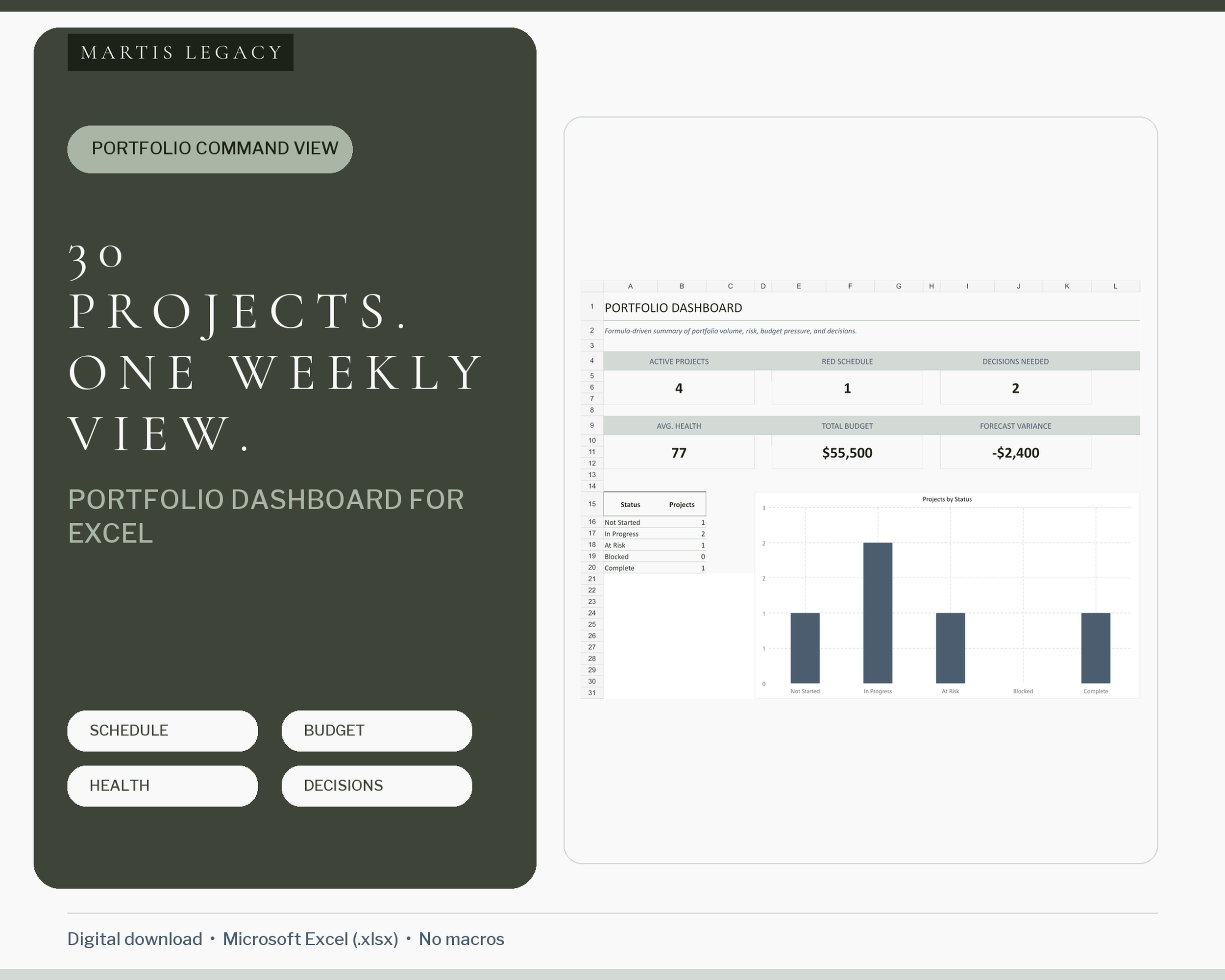
Task: Select the HEALTH pill
Action: 163,785
